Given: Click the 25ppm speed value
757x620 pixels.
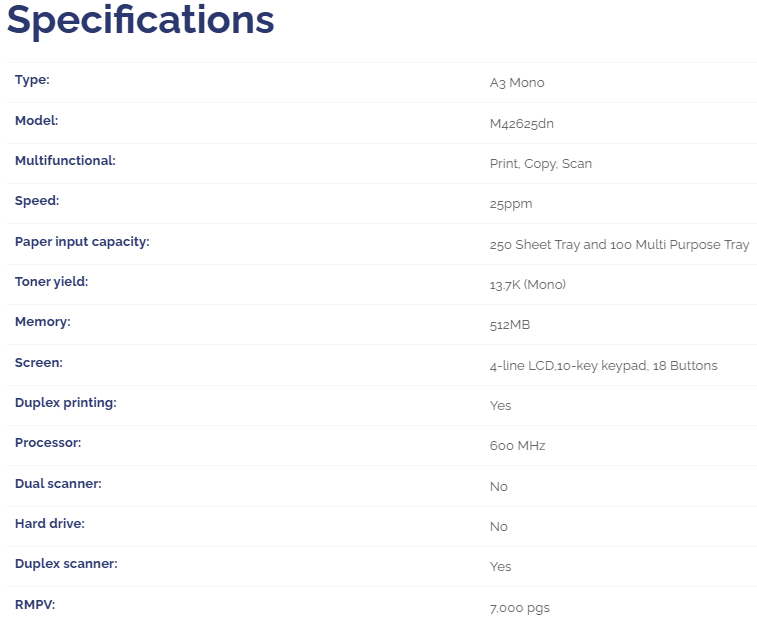Looking at the screenshot, I should [511, 204].
